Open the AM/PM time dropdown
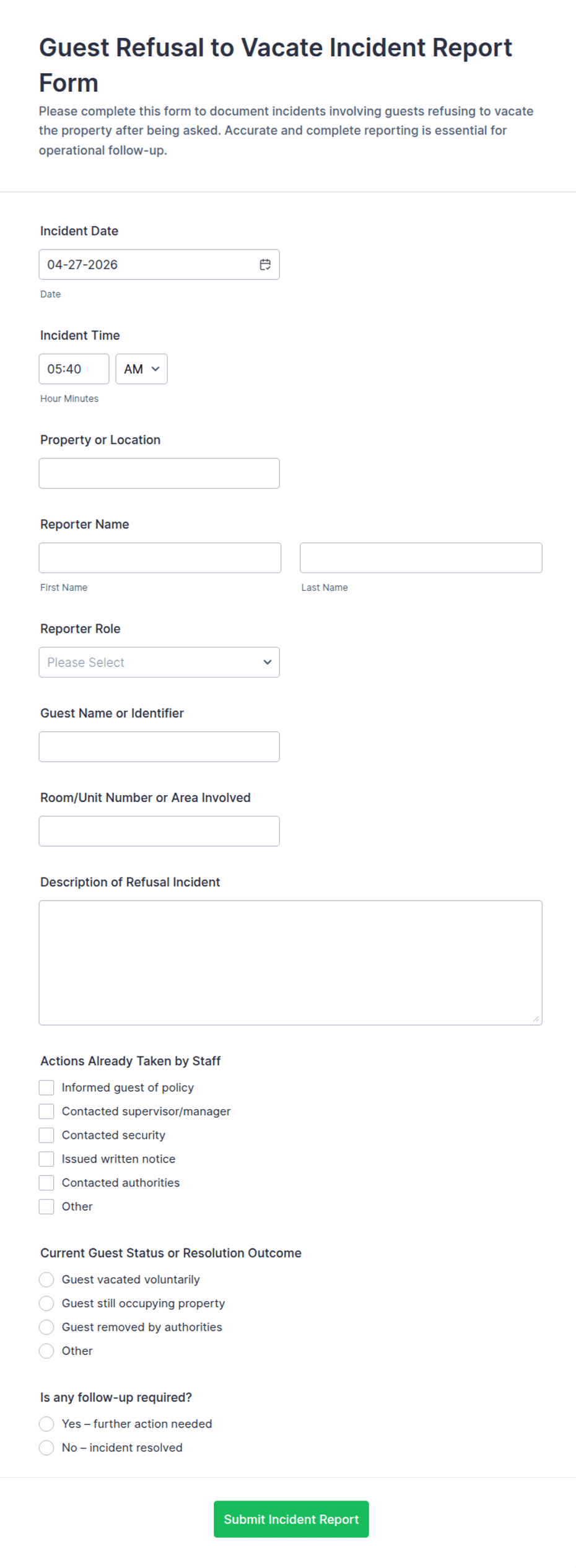Image resolution: width=576 pixels, height=1568 pixels. coord(141,368)
